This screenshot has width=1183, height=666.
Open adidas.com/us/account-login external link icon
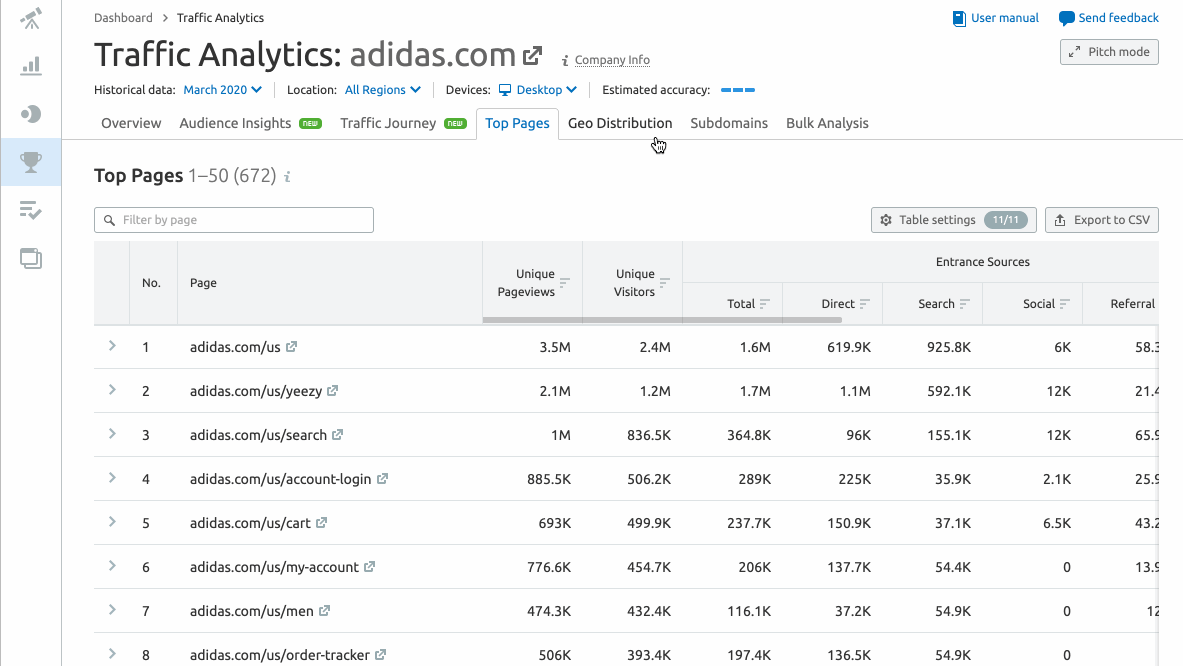pyautogui.click(x=383, y=479)
